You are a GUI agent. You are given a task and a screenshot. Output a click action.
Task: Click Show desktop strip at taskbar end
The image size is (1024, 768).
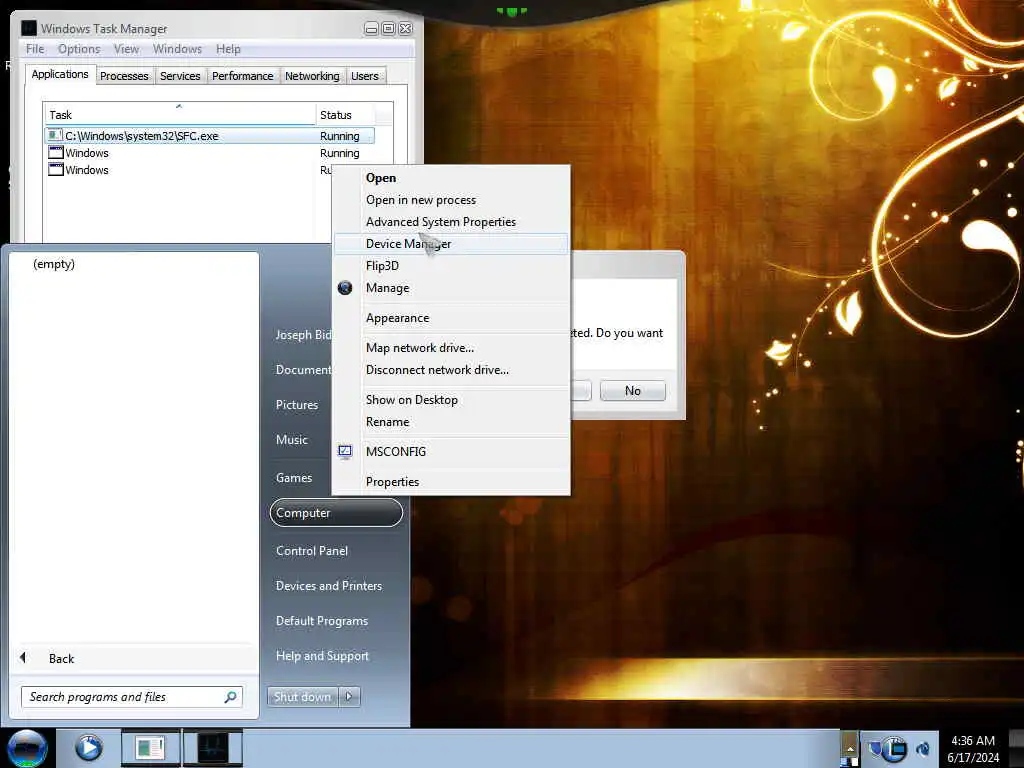(x=1016, y=749)
